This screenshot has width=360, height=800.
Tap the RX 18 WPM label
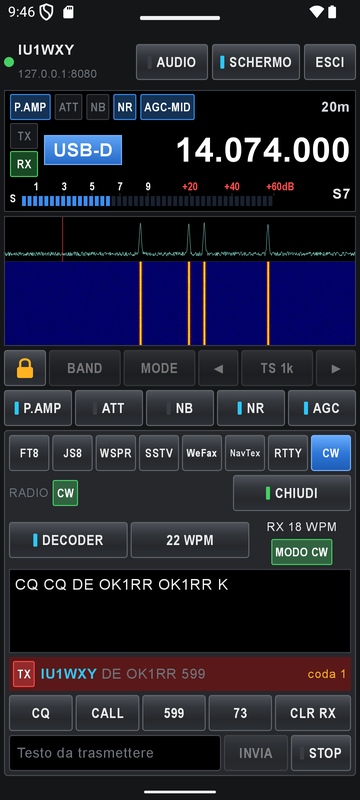302,527
